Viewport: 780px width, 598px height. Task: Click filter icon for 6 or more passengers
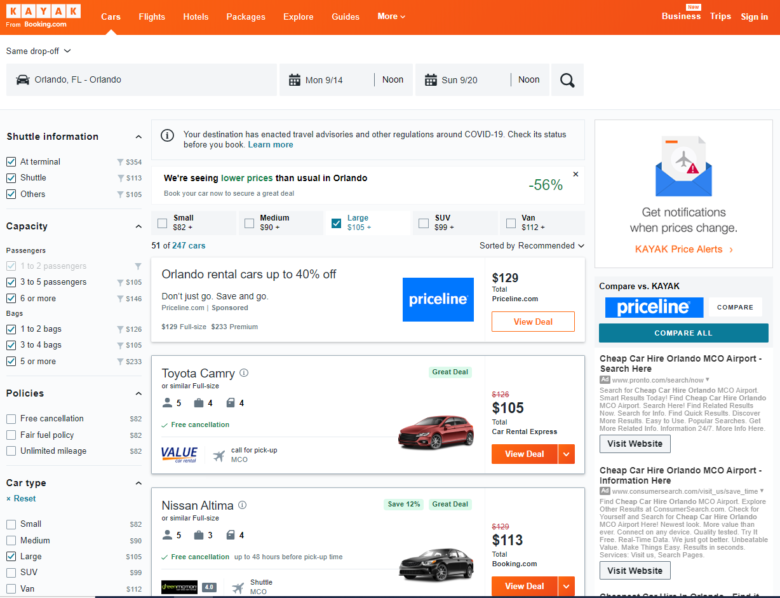120,299
